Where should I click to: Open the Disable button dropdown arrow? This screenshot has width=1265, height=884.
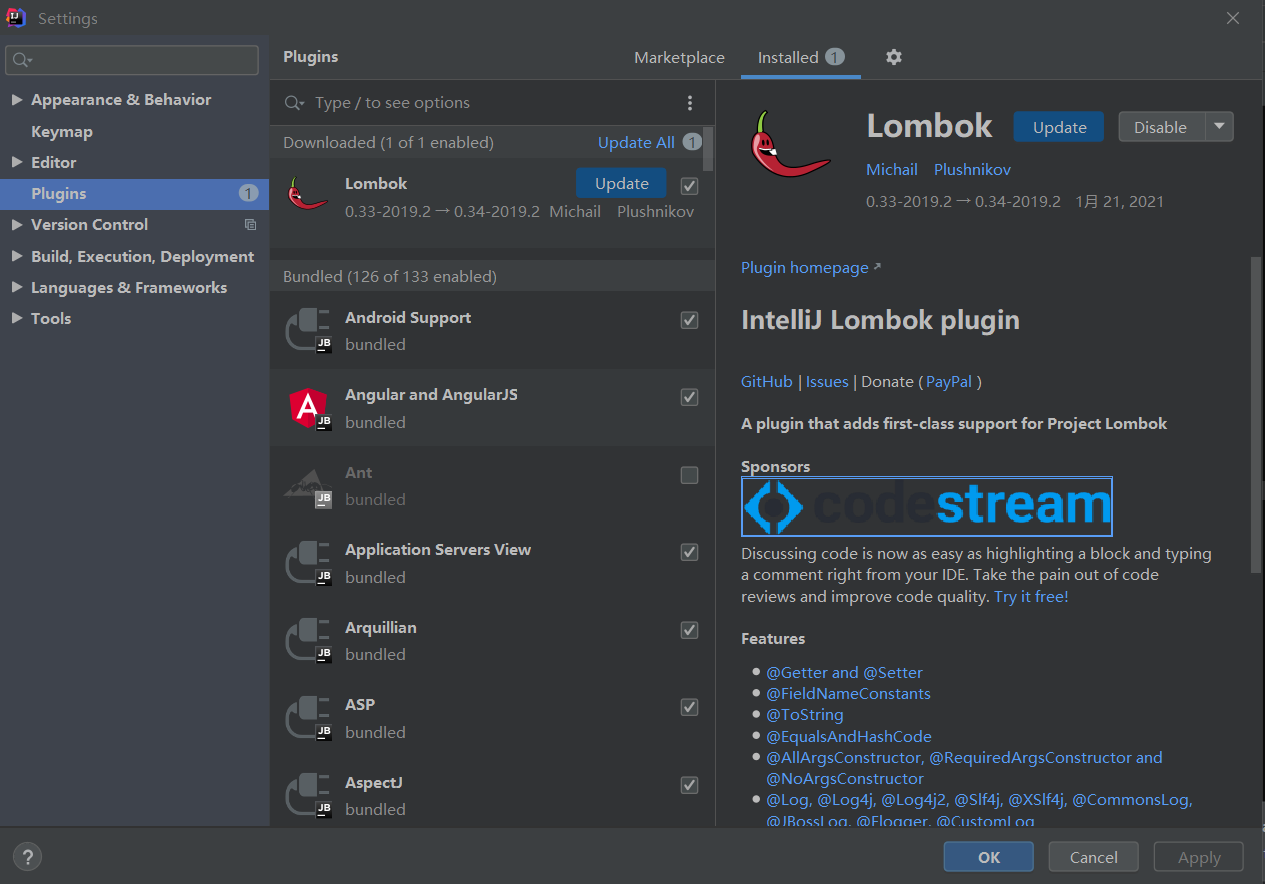tap(1219, 127)
